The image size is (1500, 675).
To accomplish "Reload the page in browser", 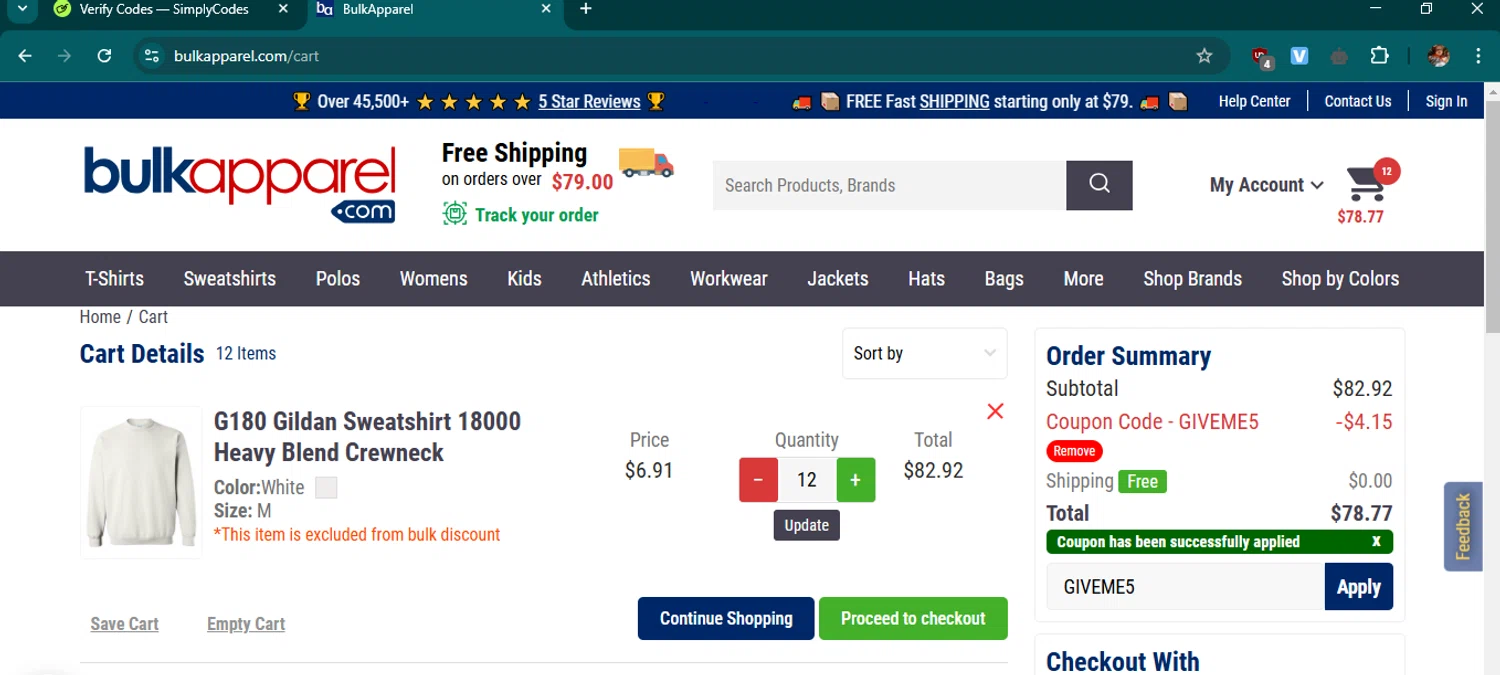I will click(104, 56).
